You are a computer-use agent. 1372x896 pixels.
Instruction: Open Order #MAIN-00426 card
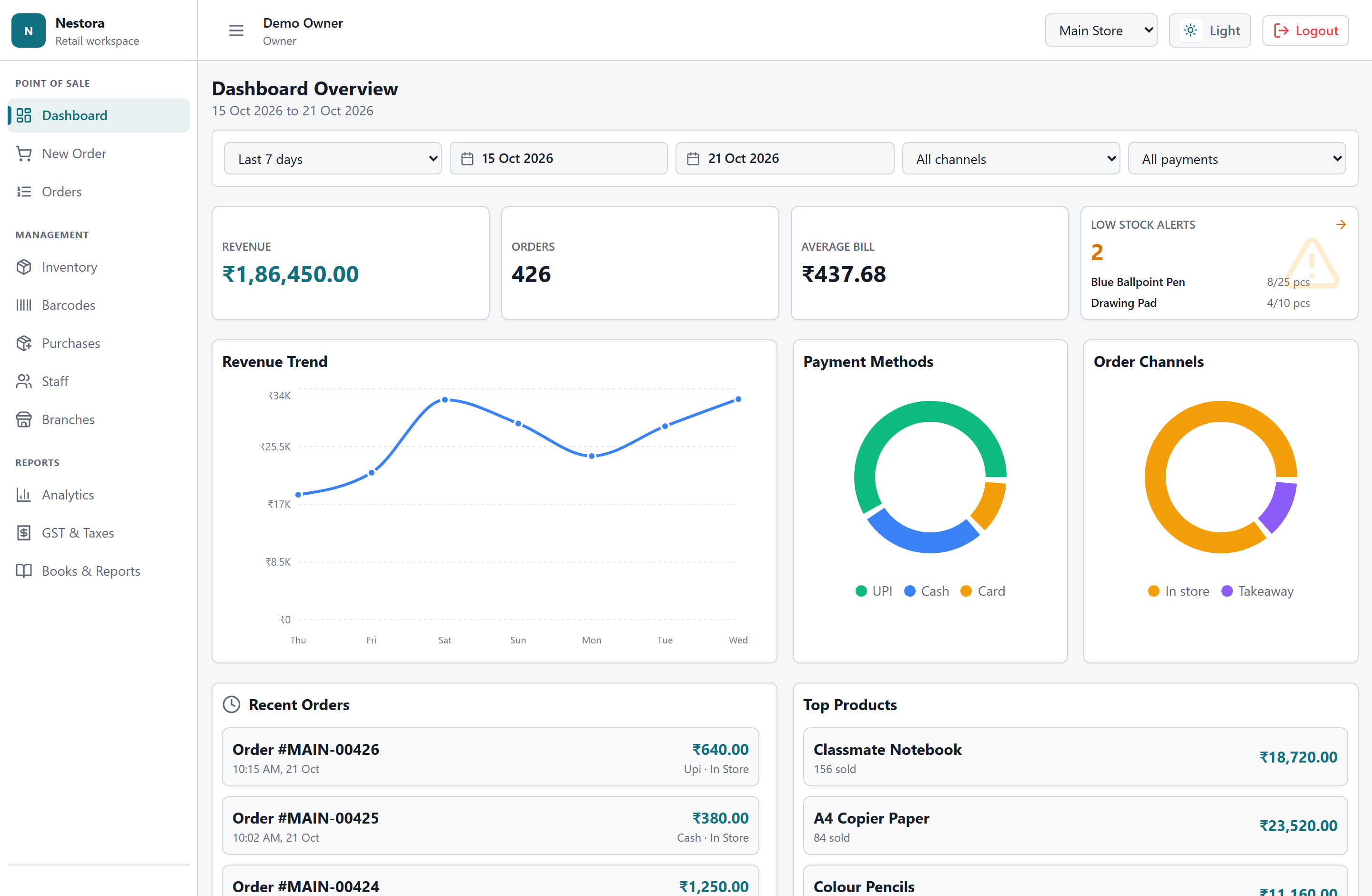[x=490, y=756]
